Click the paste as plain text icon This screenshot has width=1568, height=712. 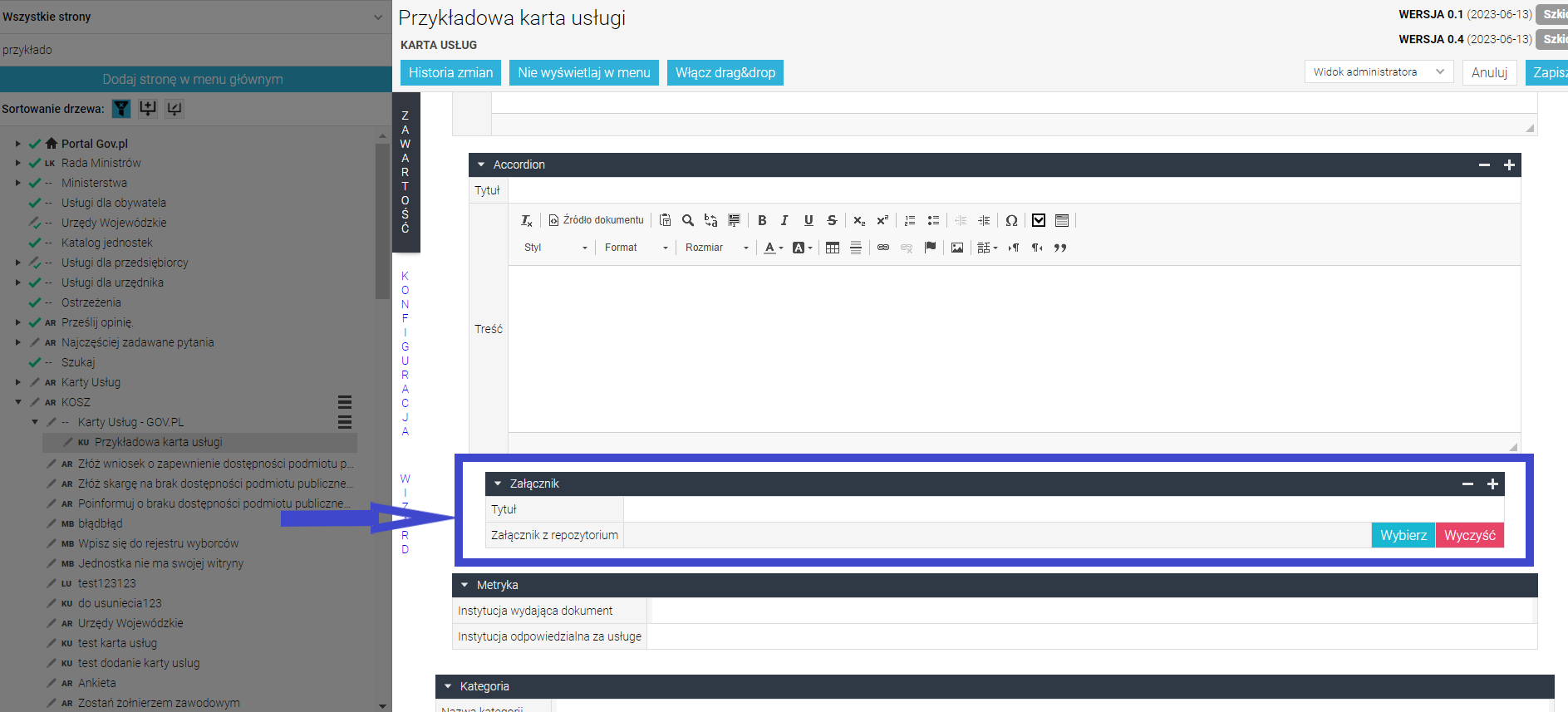665,220
